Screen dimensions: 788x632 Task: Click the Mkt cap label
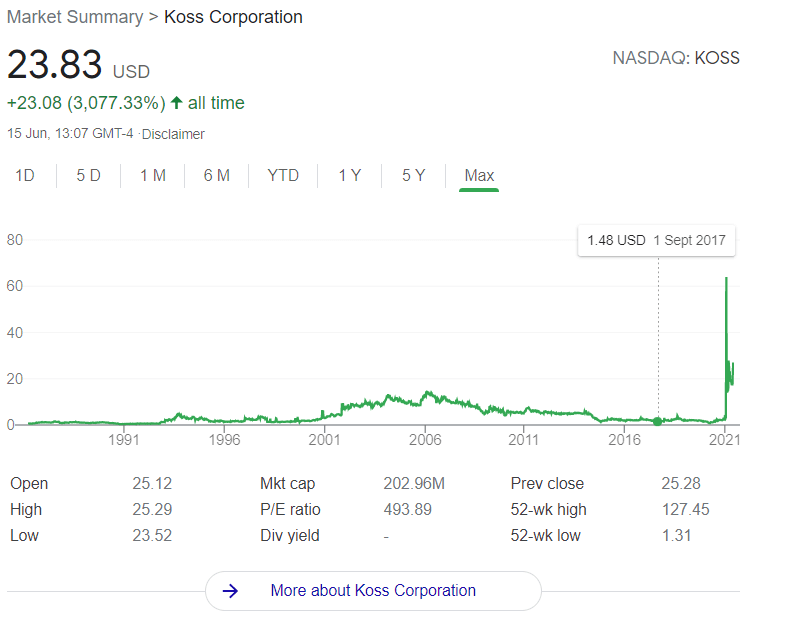[x=287, y=483]
